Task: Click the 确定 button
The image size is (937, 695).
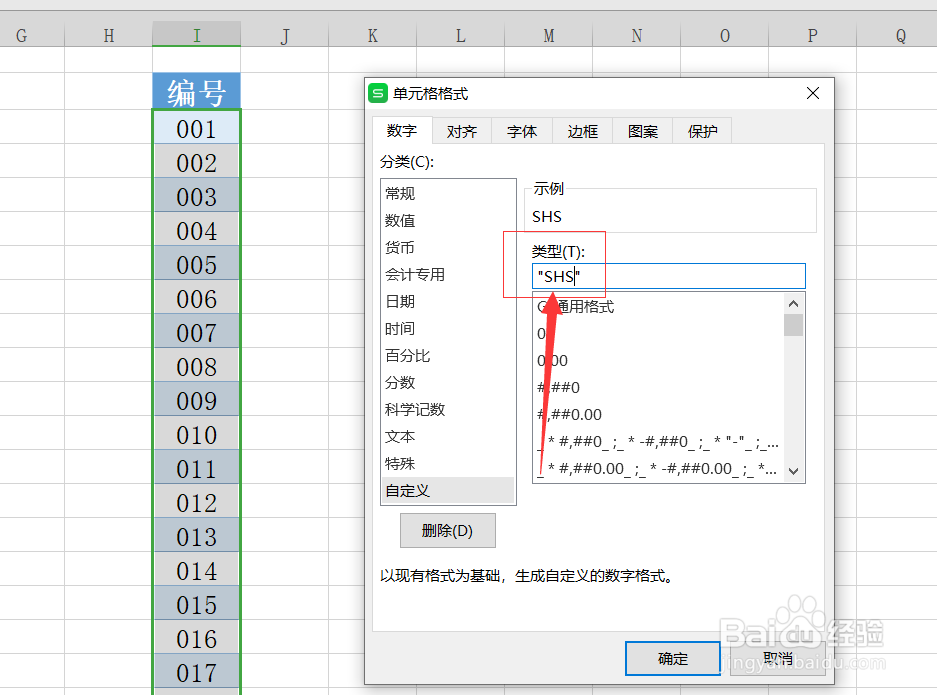Action: click(x=672, y=658)
